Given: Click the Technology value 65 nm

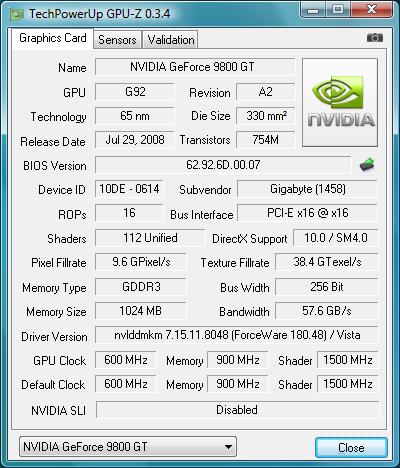Looking at the screenshot, I should 135,116.
